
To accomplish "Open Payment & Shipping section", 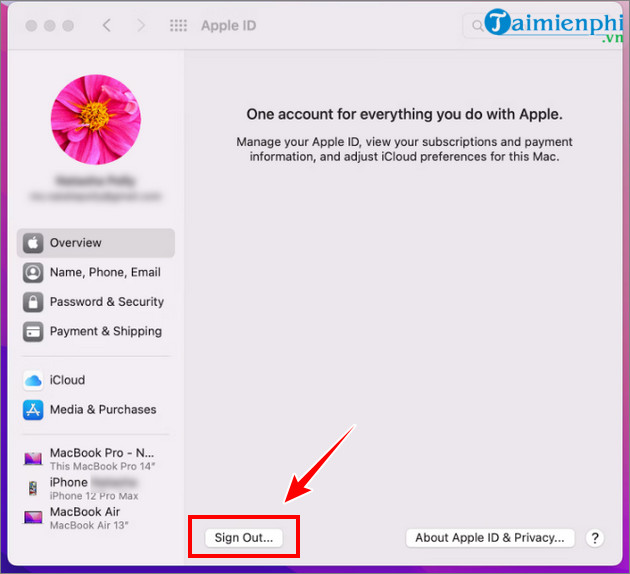I will [x=96, y=331].
